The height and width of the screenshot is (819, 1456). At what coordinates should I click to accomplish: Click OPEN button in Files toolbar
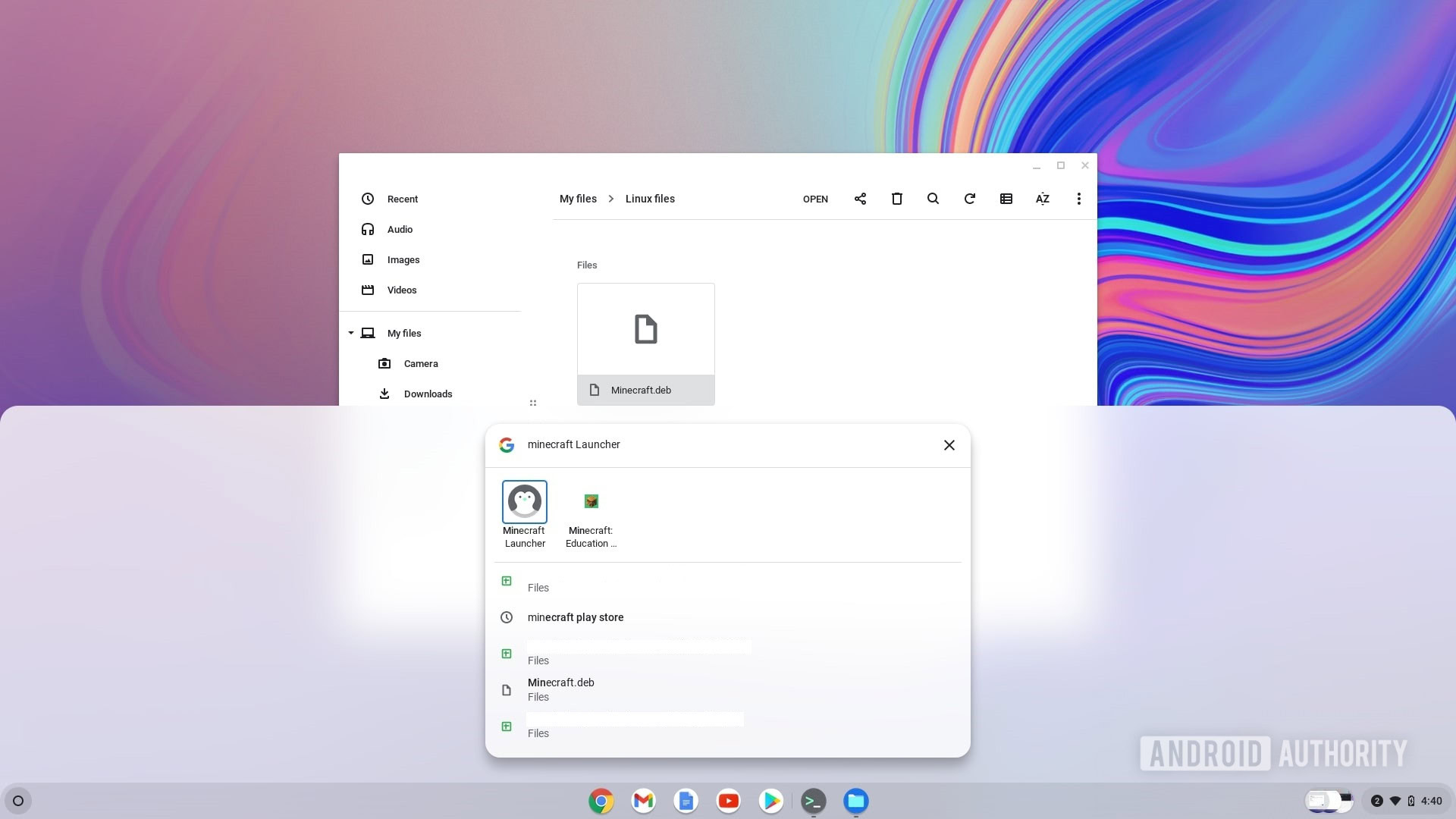click(x=815, y=198)
